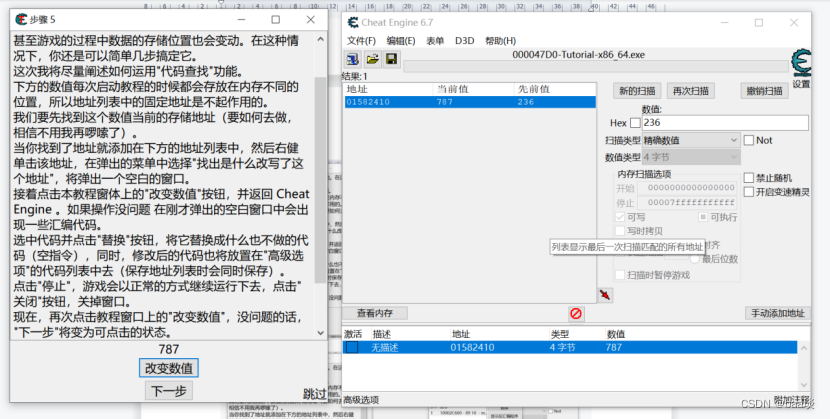
Task: Click the 跳过 skip link
Action: [x=314, y=394]
